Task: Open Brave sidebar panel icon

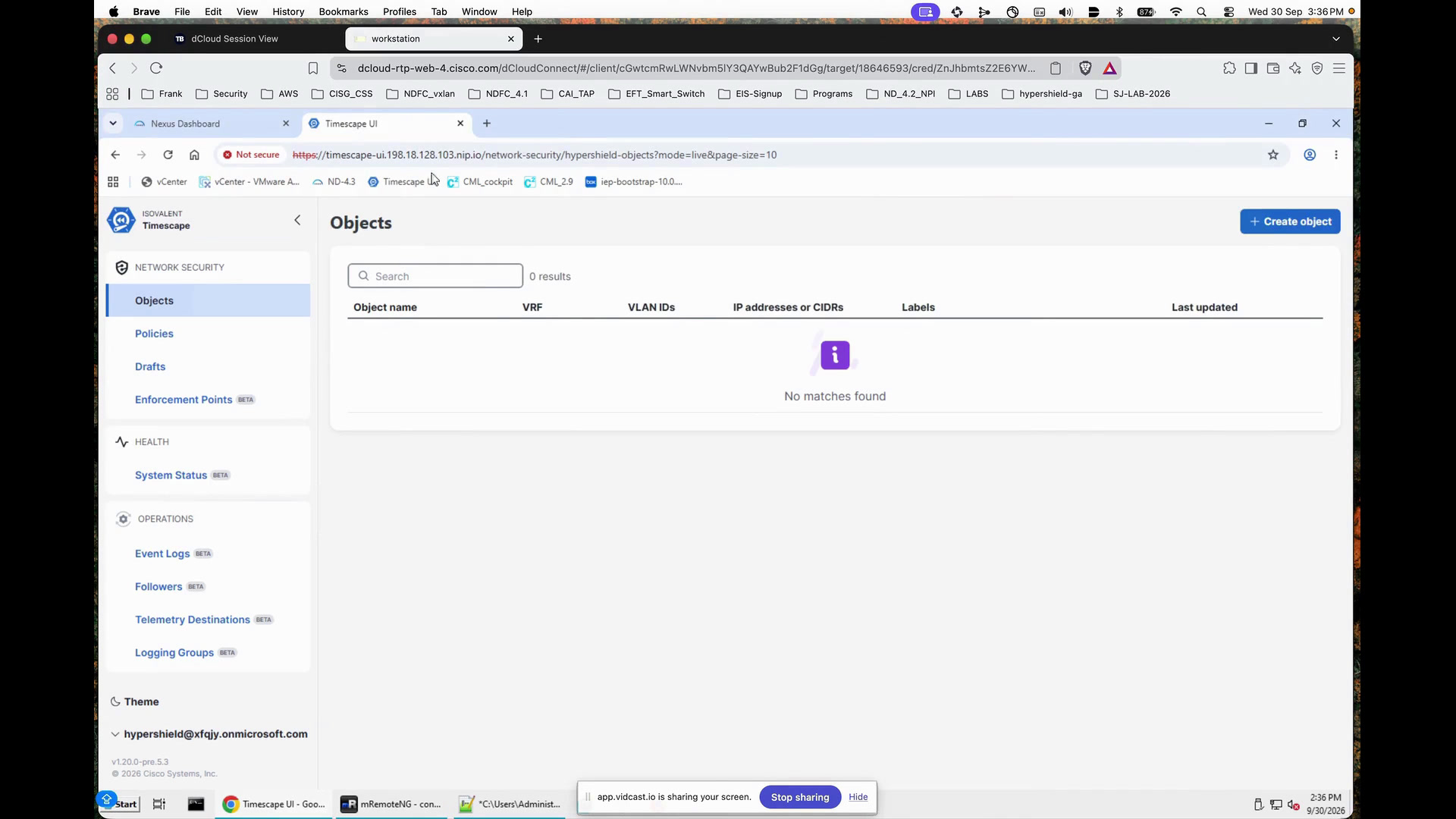Action: pos(1251,68)
